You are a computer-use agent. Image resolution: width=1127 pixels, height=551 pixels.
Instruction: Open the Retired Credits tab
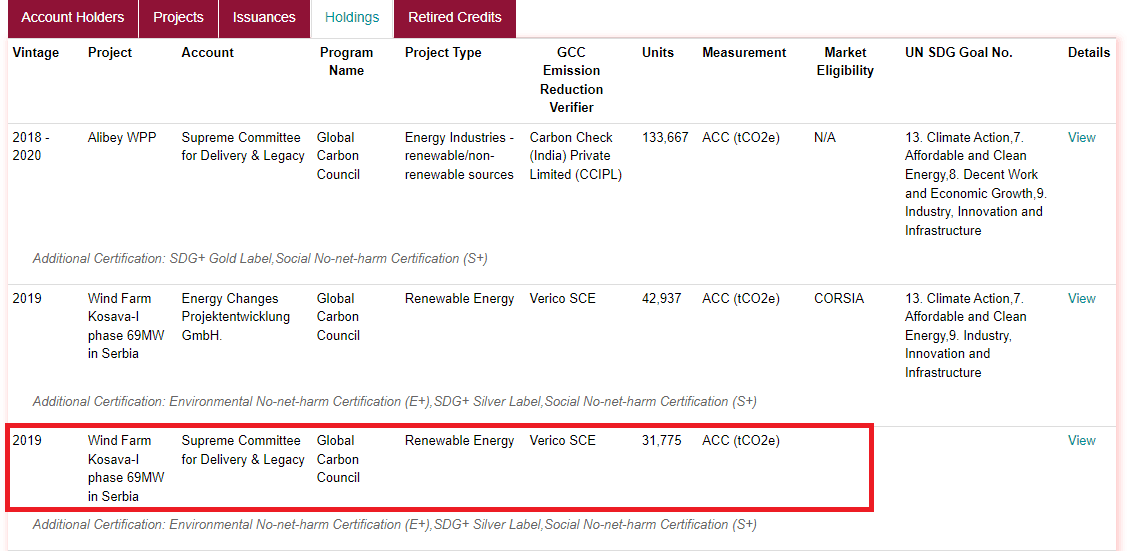click(455, 18)
